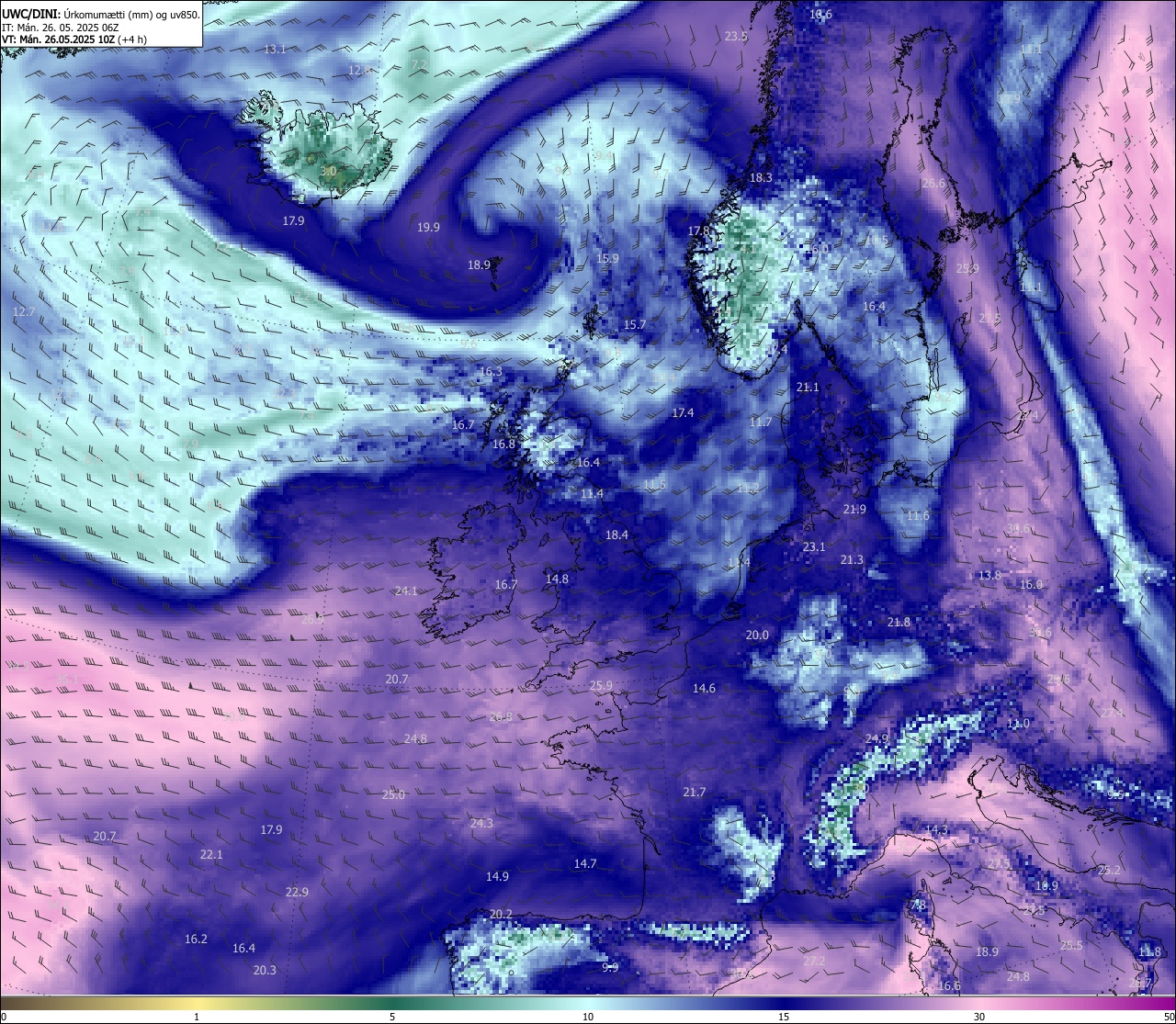Select the 19.9 value southeast of Iceland
1176x1024 pixels.
428,227
